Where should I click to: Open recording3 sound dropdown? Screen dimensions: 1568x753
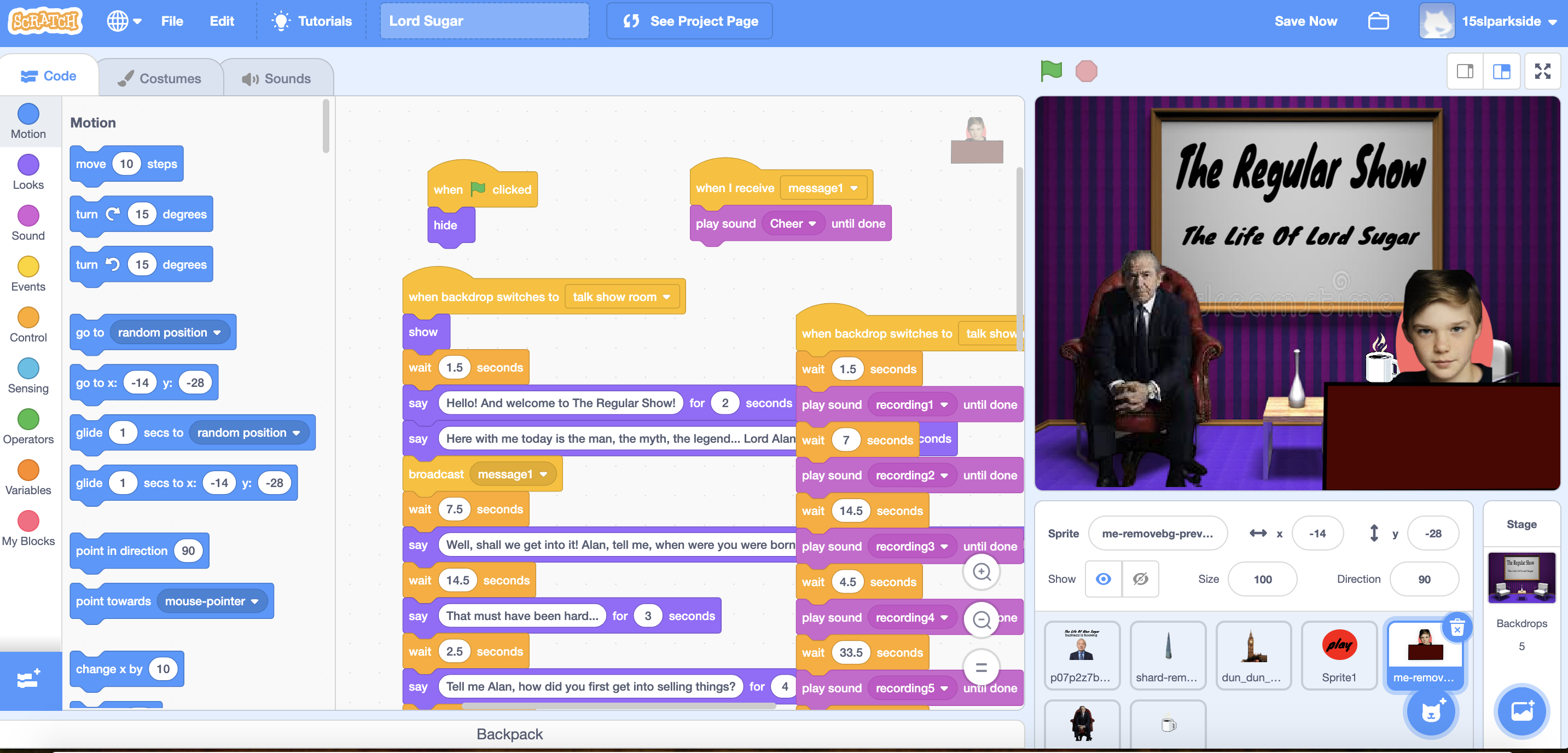(911, 547)
